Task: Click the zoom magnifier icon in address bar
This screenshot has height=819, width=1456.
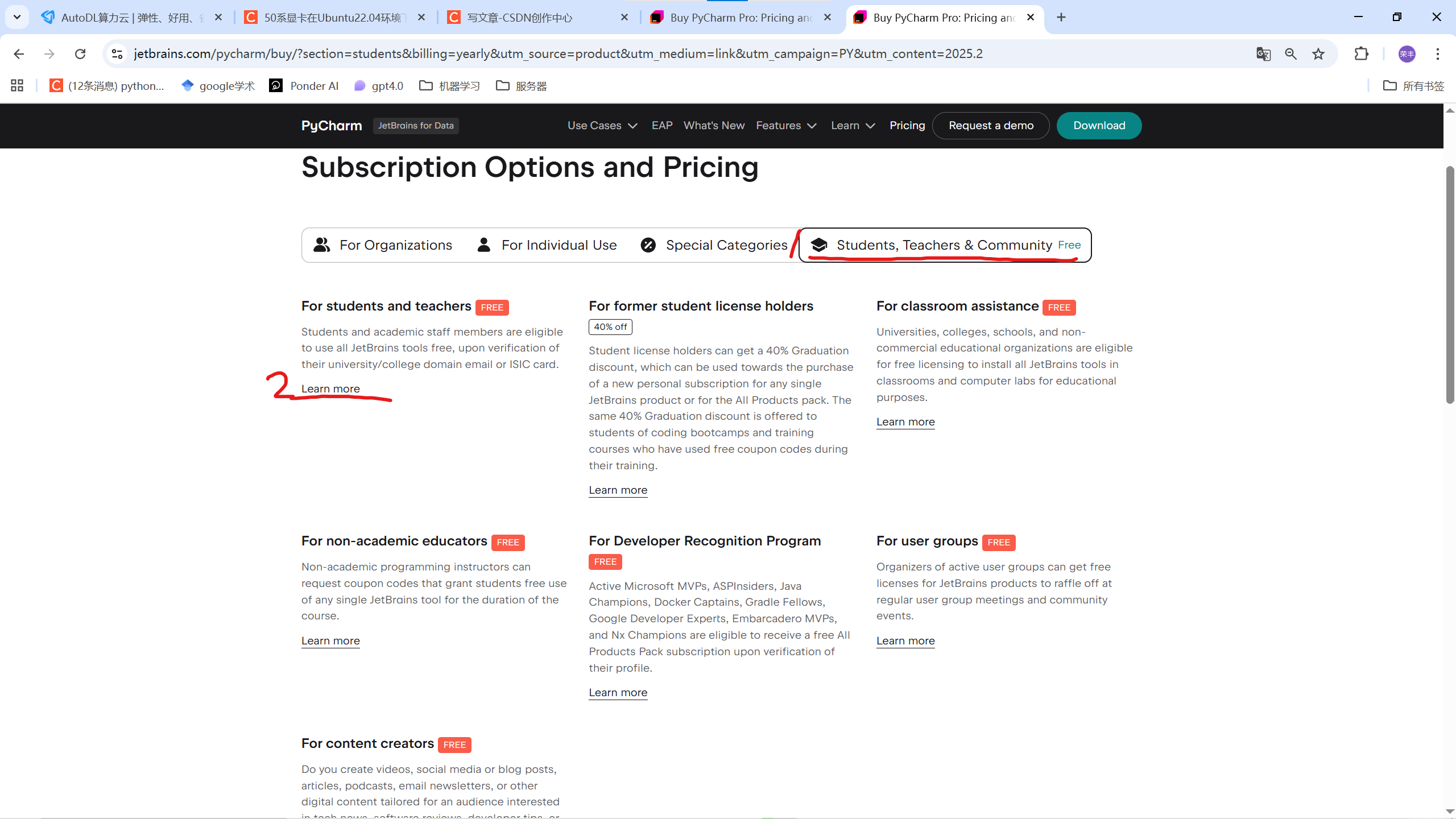Action: tap(1290, 54)
